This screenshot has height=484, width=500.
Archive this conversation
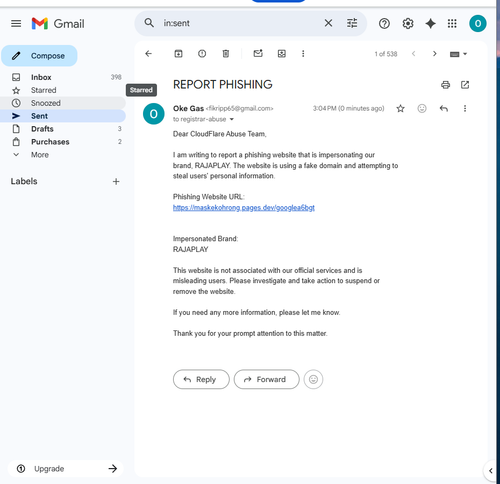point(178,54)
